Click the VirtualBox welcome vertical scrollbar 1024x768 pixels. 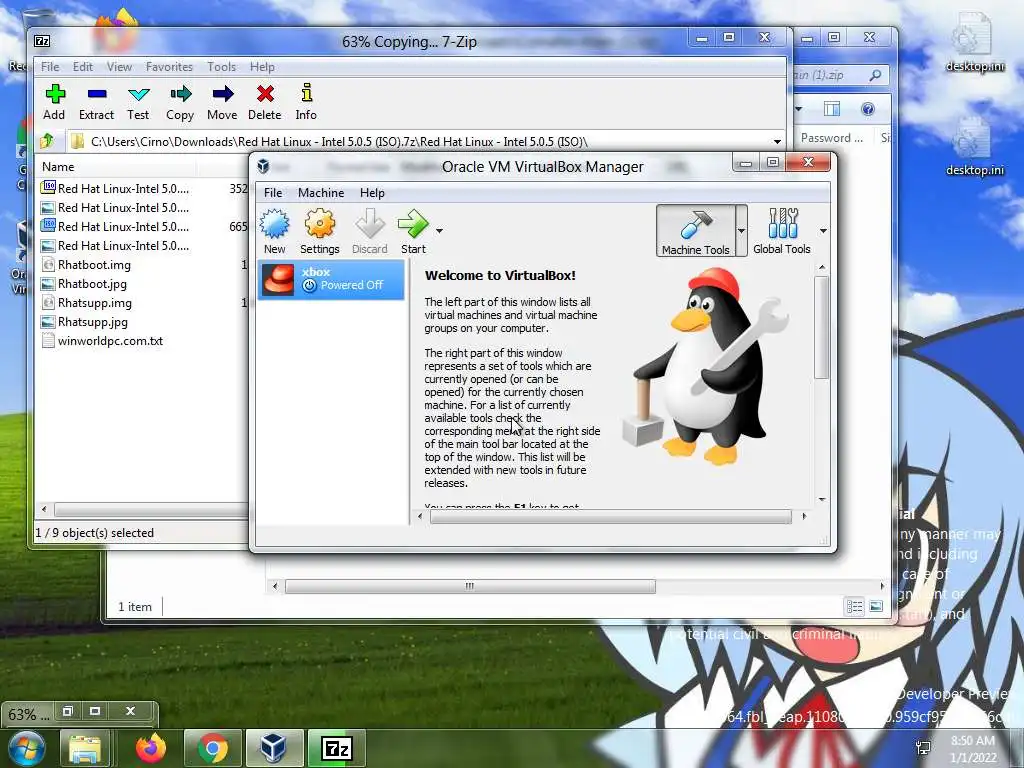click(x=822, y=327)
